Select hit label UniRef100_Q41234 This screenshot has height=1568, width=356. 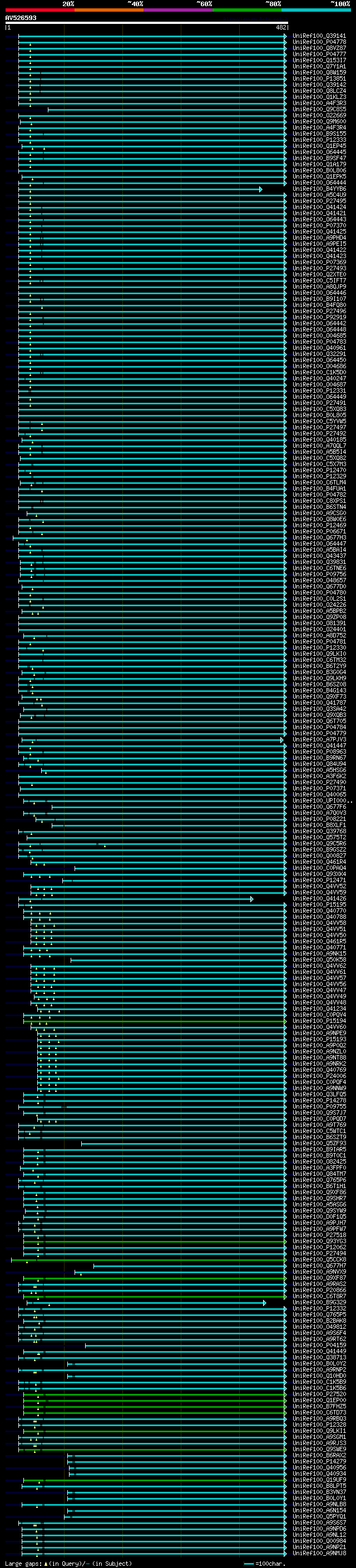319,1009
